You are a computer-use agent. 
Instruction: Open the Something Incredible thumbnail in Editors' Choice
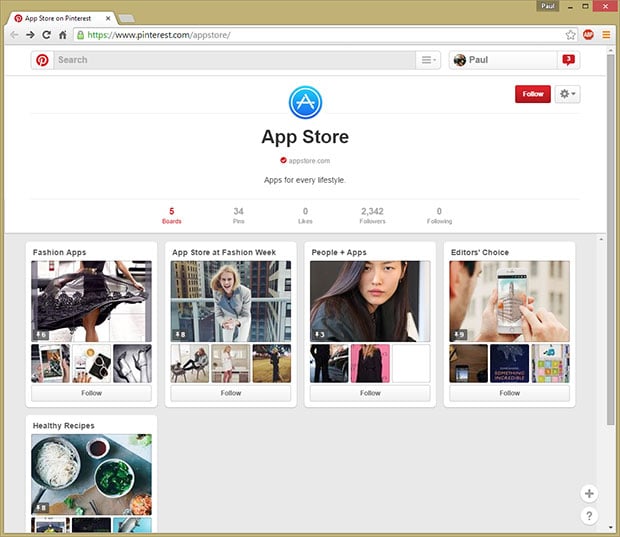(509, 363)
